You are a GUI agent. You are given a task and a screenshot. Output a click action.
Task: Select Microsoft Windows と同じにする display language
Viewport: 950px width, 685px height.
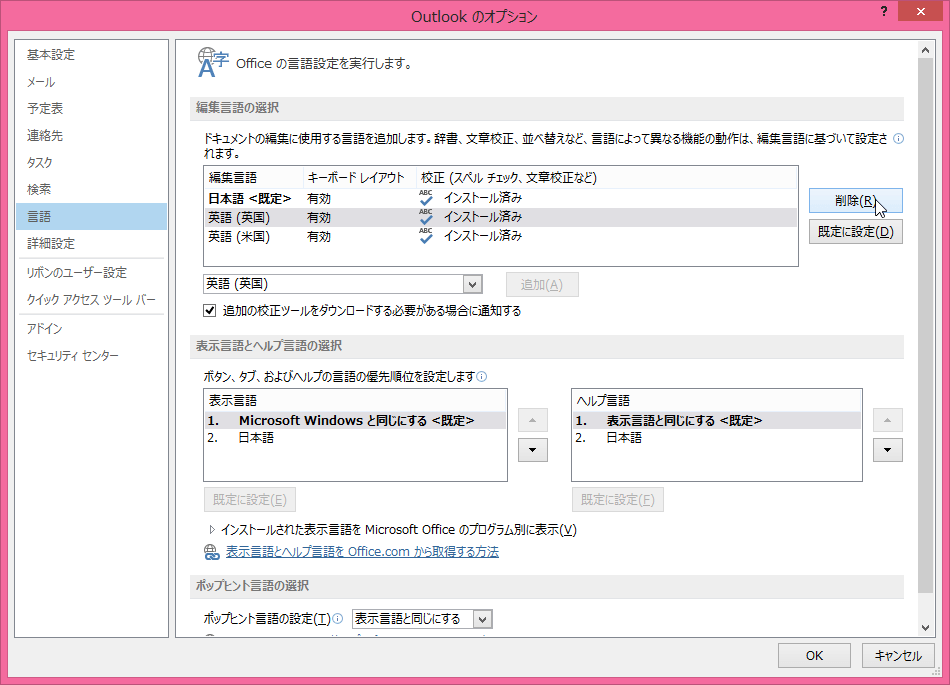click(x=356, y=420)
